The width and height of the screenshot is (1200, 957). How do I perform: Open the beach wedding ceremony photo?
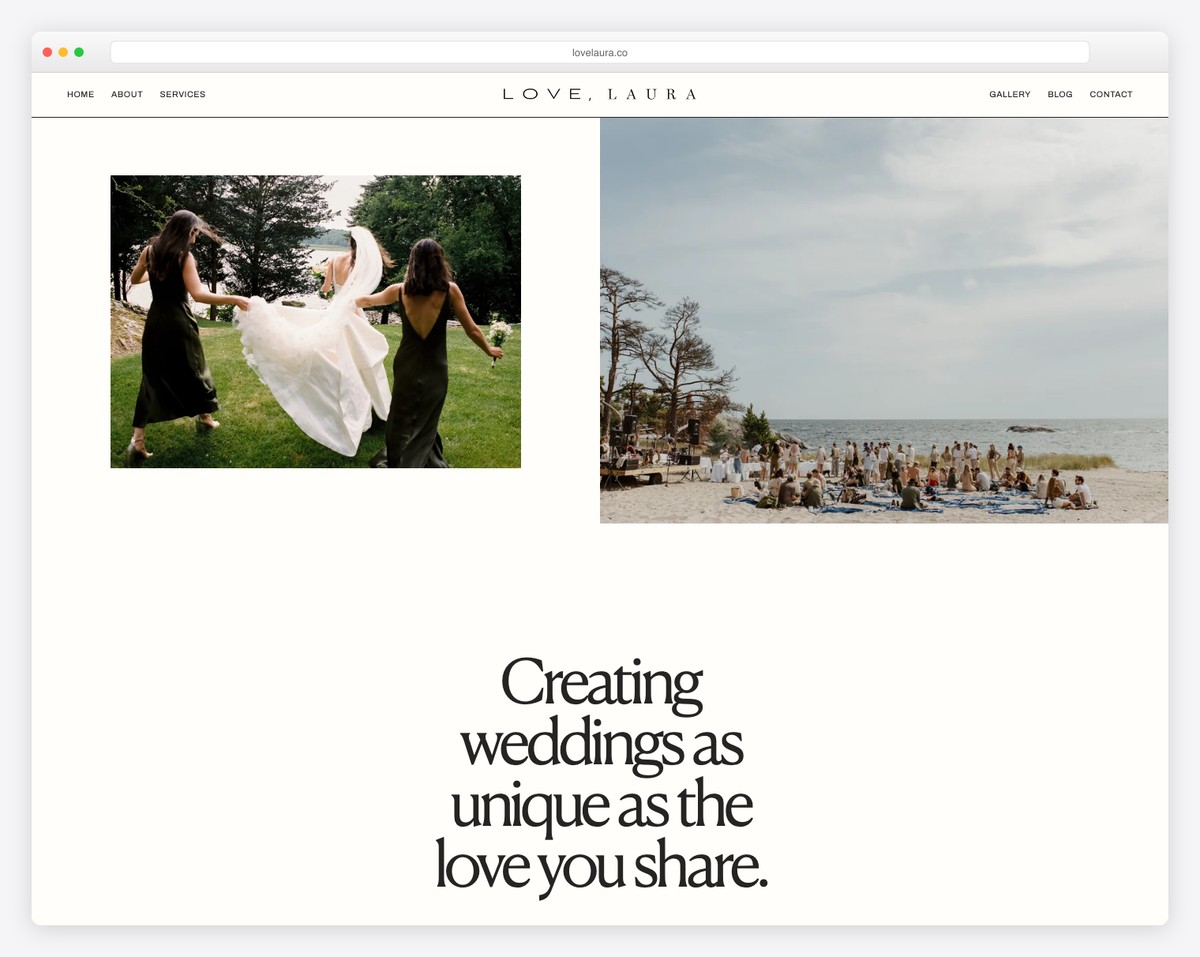pyautogui.click(x=883, y=320)
